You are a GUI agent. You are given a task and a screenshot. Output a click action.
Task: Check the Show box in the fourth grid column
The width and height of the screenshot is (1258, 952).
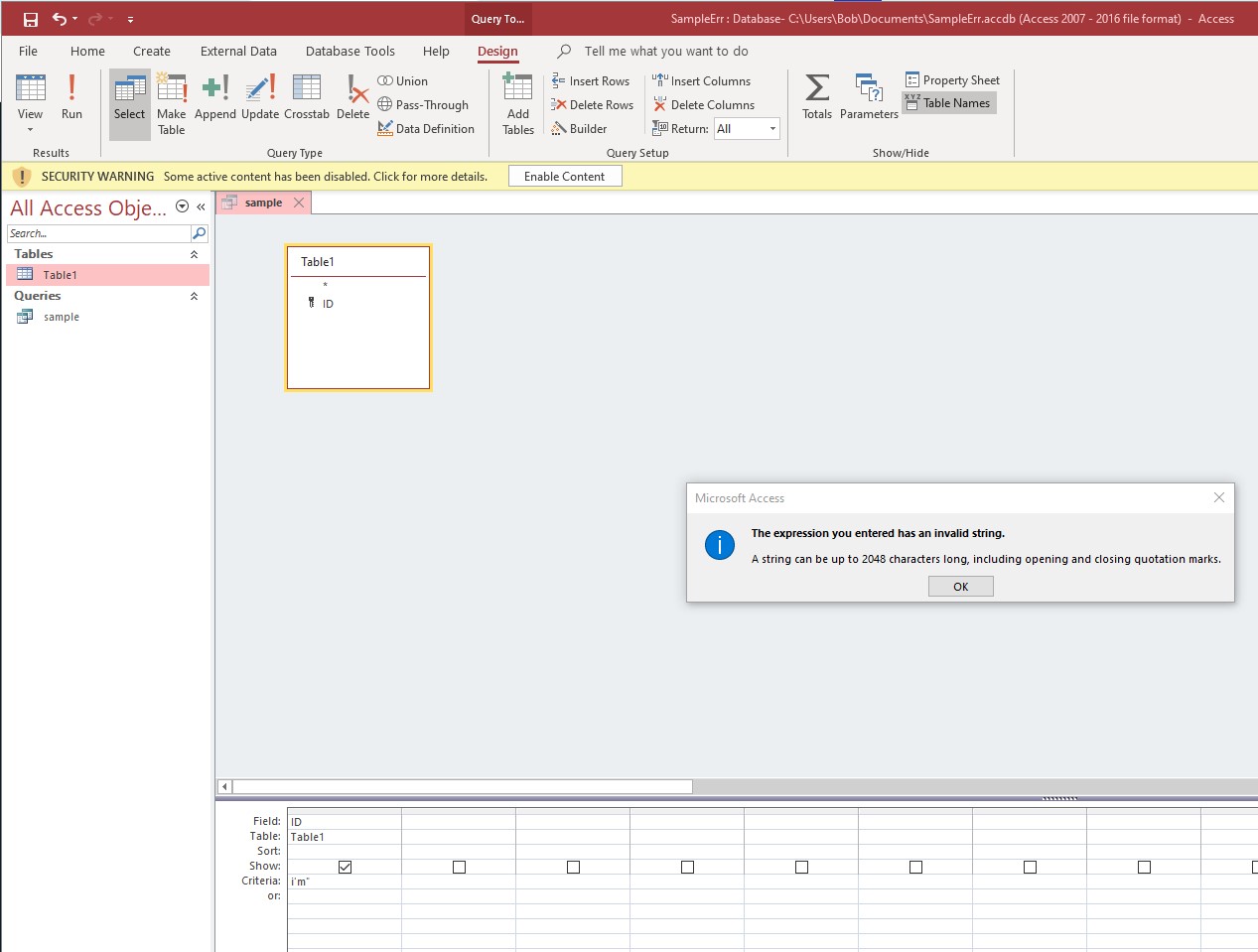(x=687, y=867)
